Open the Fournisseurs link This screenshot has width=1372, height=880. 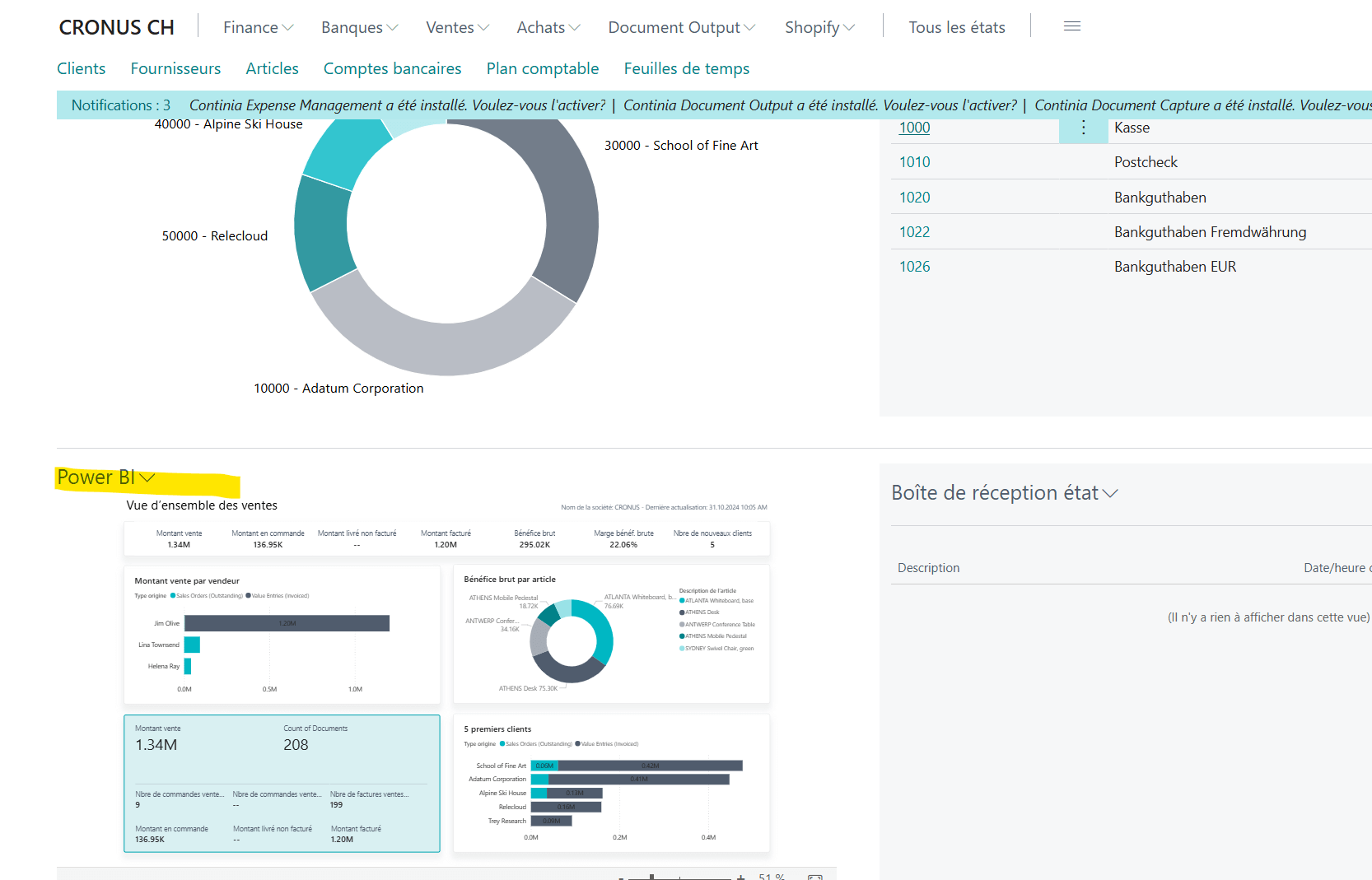[x=175, y=68]
